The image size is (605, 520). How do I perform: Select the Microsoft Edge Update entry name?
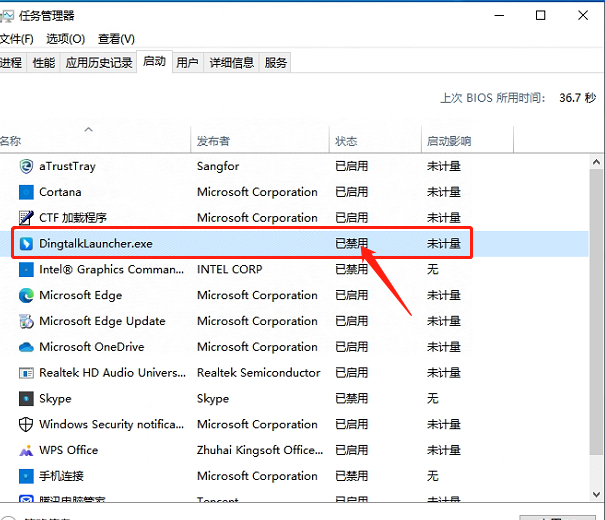point(102,321)
